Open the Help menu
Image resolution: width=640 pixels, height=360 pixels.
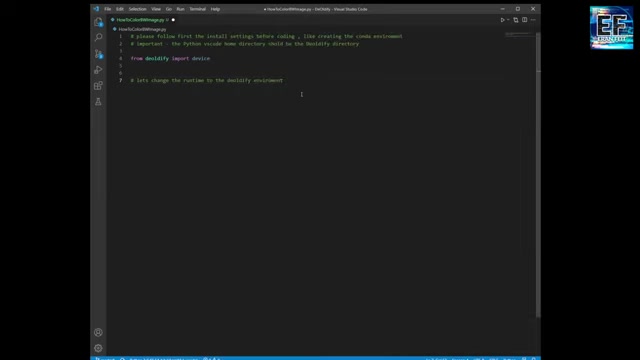pos(215,9)
